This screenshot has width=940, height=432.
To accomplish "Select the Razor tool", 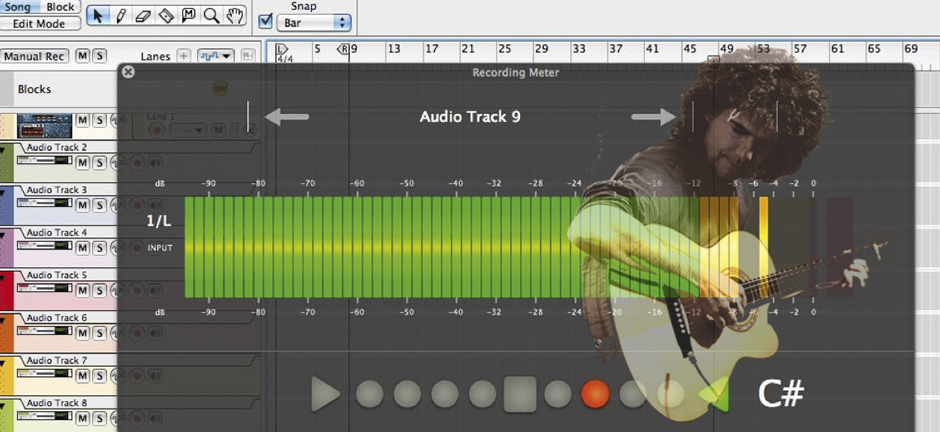I will (x=166, y=16).
